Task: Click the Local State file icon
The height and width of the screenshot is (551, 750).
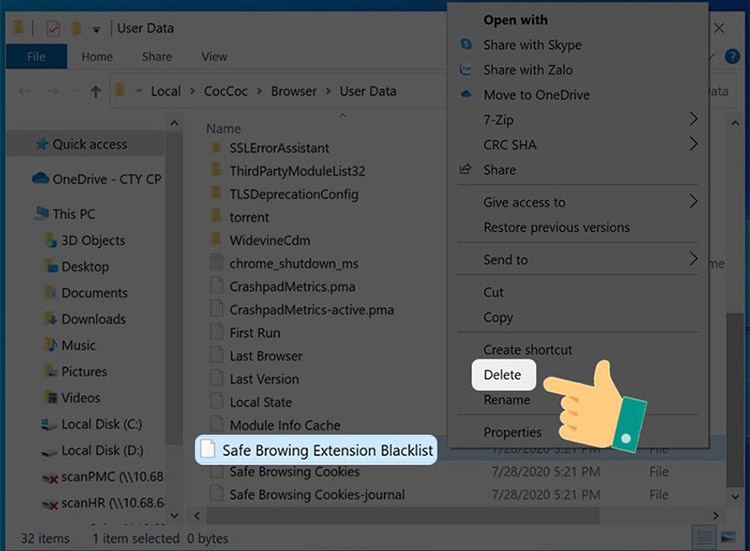Action: (217, 401)
